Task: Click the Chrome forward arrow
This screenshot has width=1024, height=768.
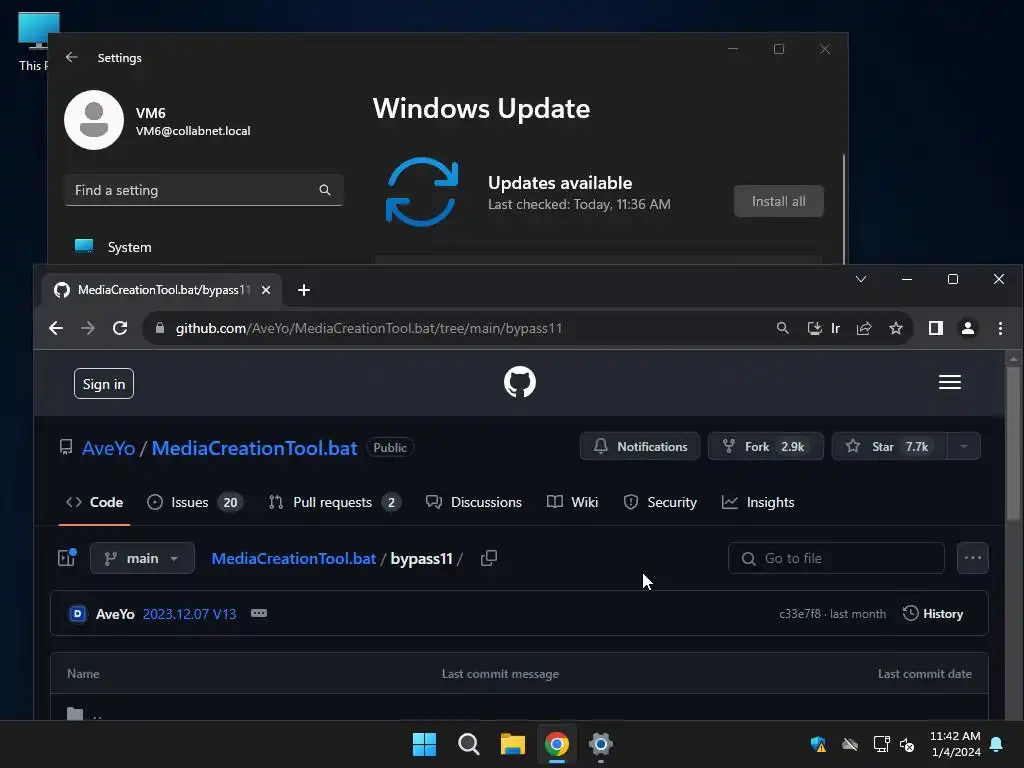Action: click(88, 328)
